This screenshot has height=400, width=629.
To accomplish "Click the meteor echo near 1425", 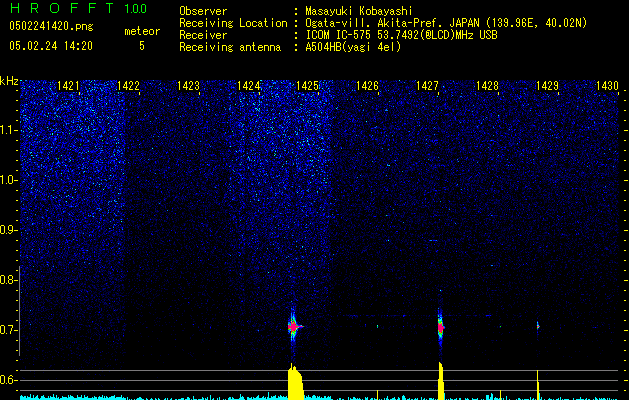I will click(294, 327).
